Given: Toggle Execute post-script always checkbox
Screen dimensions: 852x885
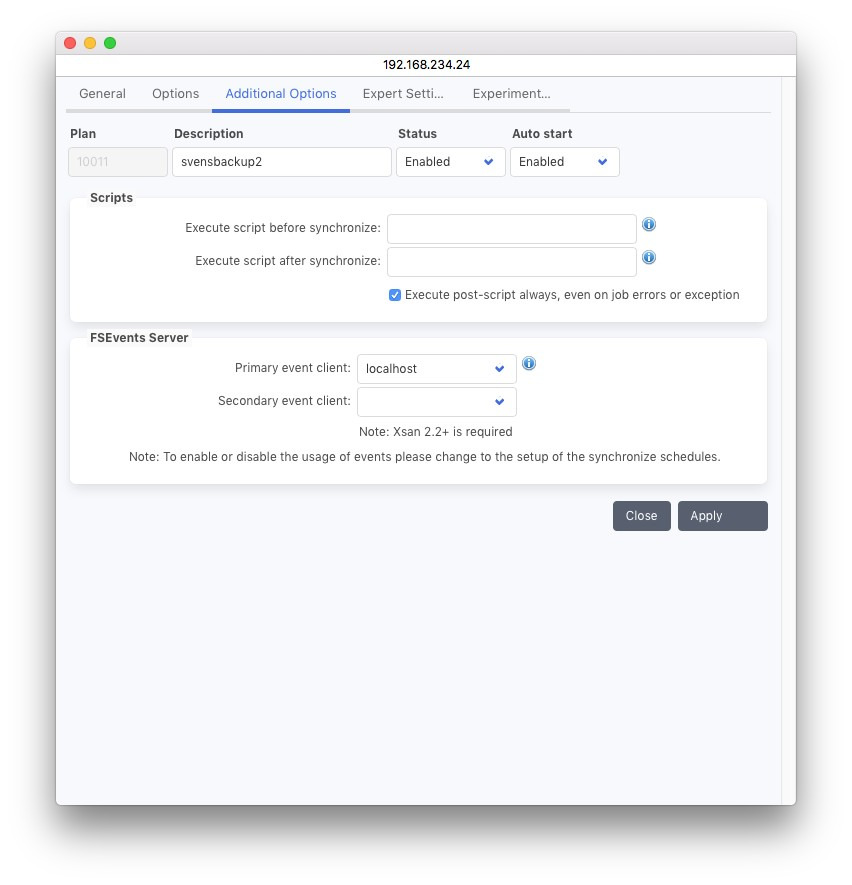Looking at the screenshot, I should (395, 295).
